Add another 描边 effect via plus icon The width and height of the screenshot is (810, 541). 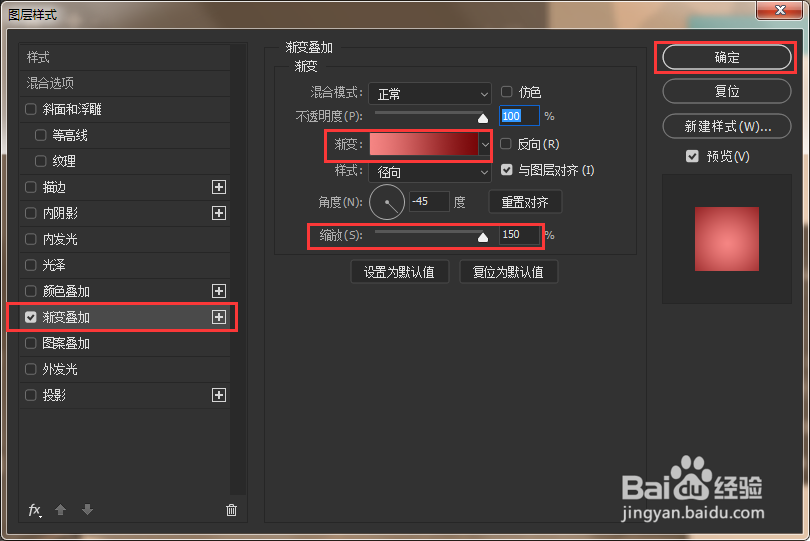pyautogui.click(x=219, y=187)
